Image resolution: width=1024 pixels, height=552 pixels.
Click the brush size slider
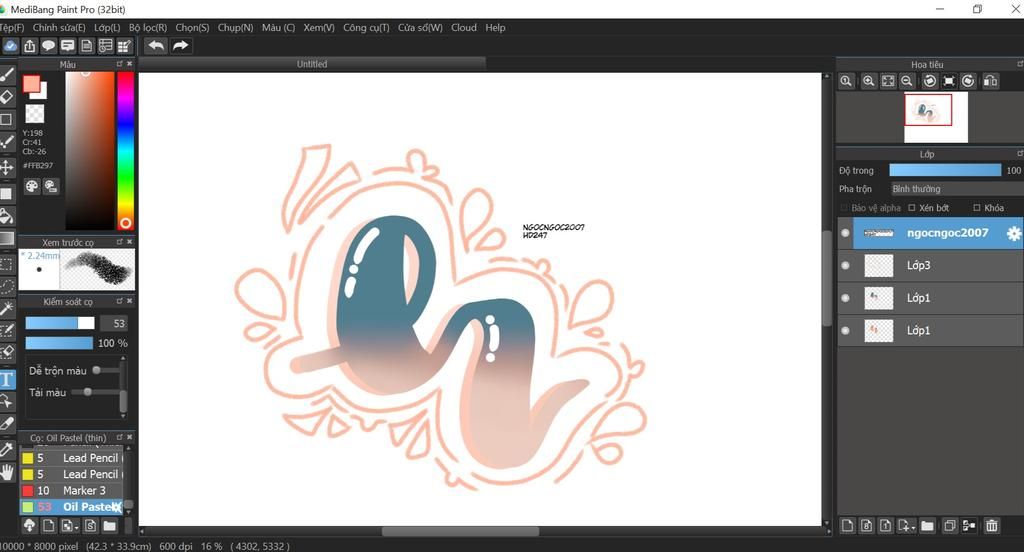(x=60, y=323)
